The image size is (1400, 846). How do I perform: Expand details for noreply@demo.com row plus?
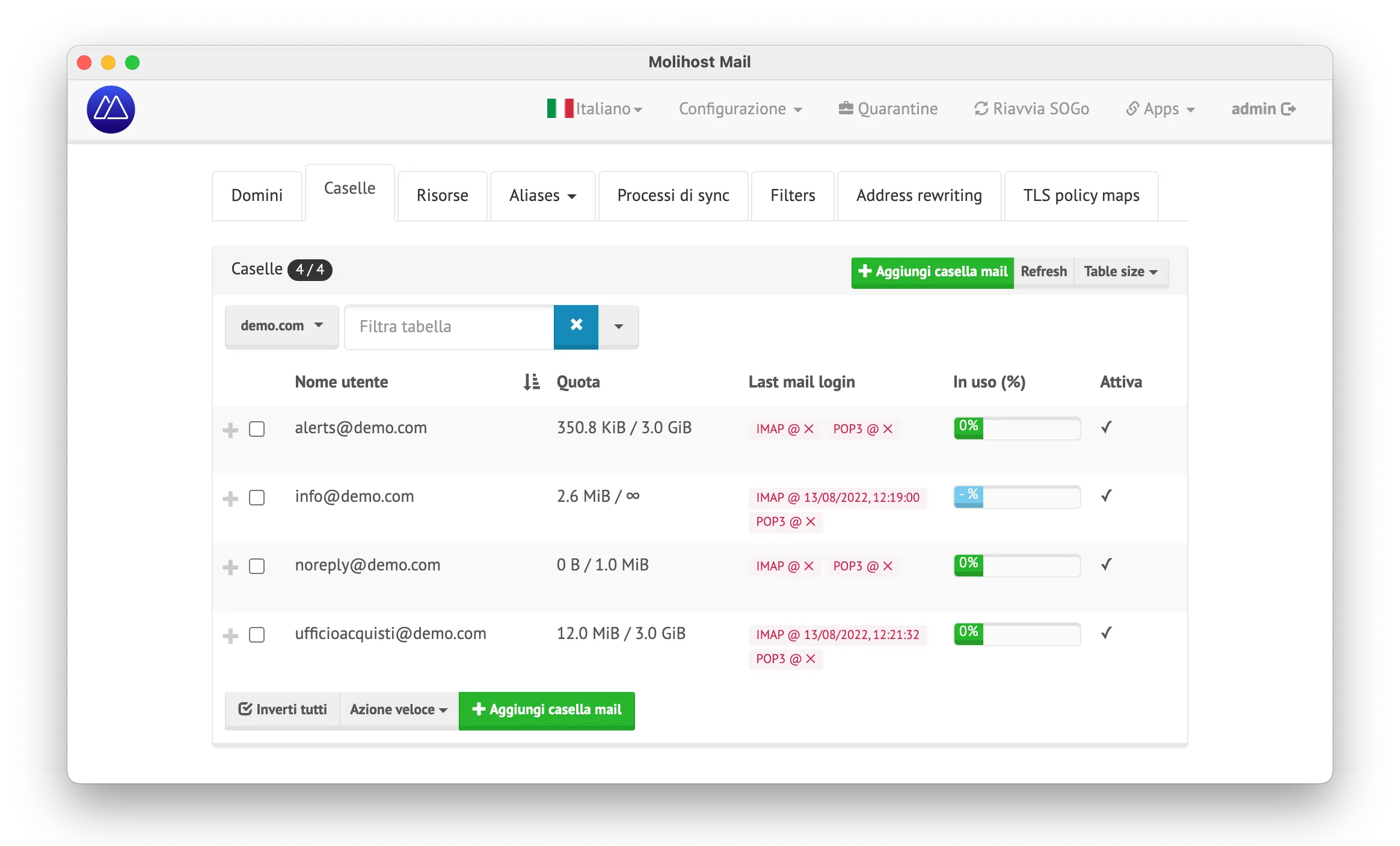[x=230, y=567]
